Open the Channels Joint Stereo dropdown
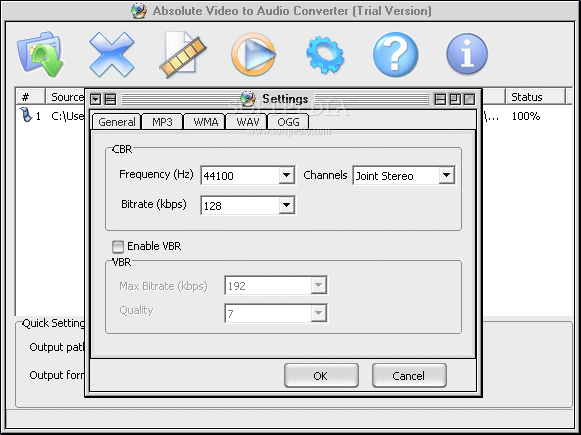 (446, 175)
